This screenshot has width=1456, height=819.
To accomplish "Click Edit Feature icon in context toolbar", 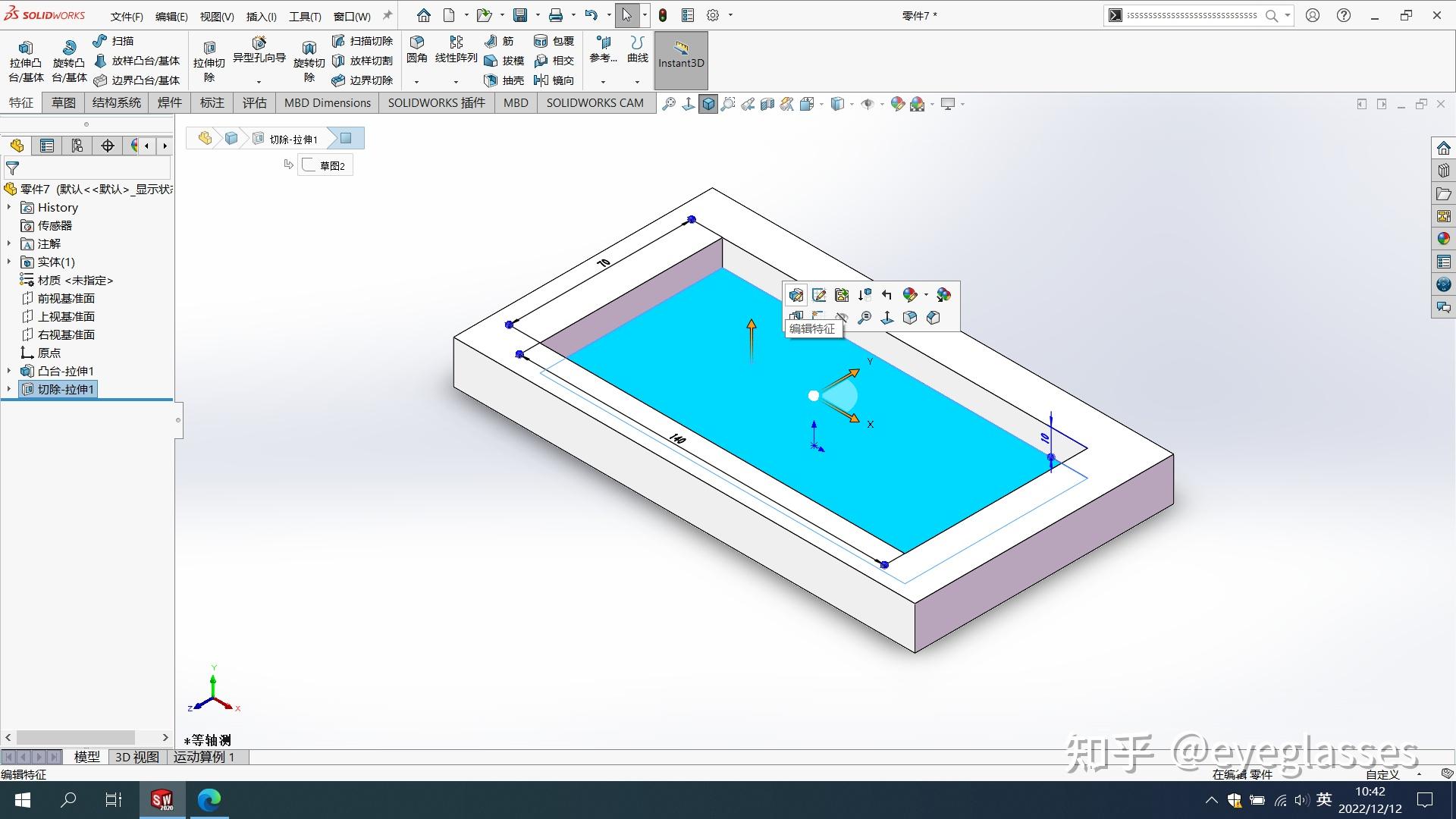I will coord(795,295).
